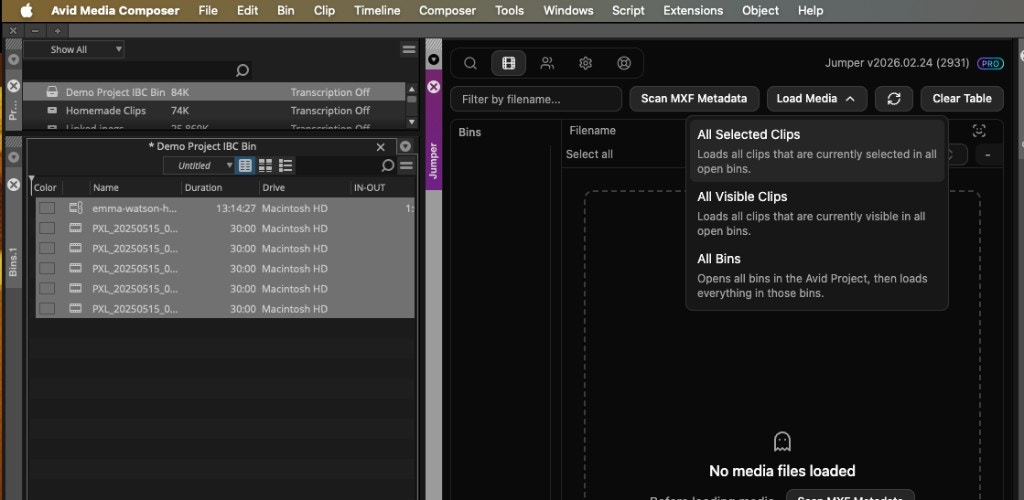1024x500 pixels.
Task: Open the Extensions menu
Action: pos(693,10)
